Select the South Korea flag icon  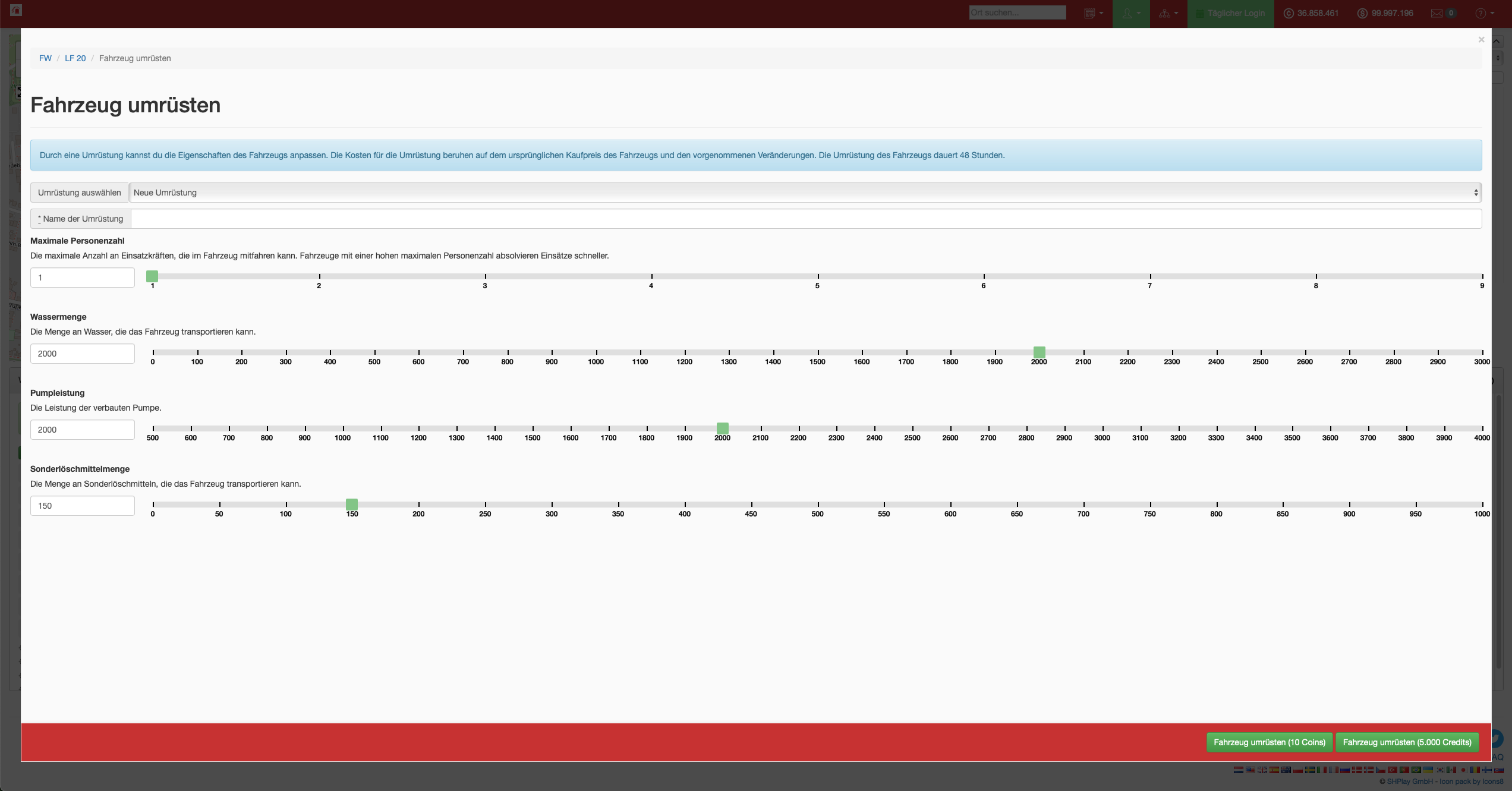tap(1440, 770)
